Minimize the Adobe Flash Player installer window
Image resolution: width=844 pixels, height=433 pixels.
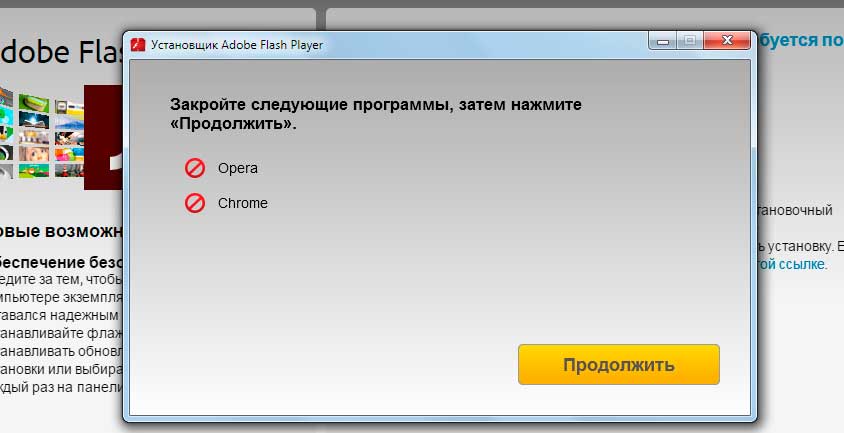tap(663, 40)
